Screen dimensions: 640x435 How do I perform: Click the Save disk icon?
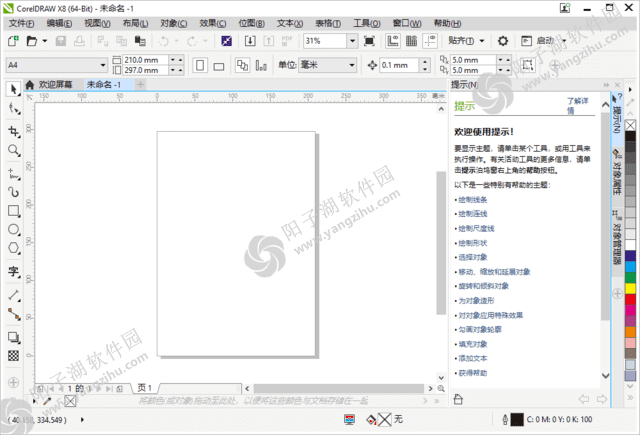(x=61, y=41)
